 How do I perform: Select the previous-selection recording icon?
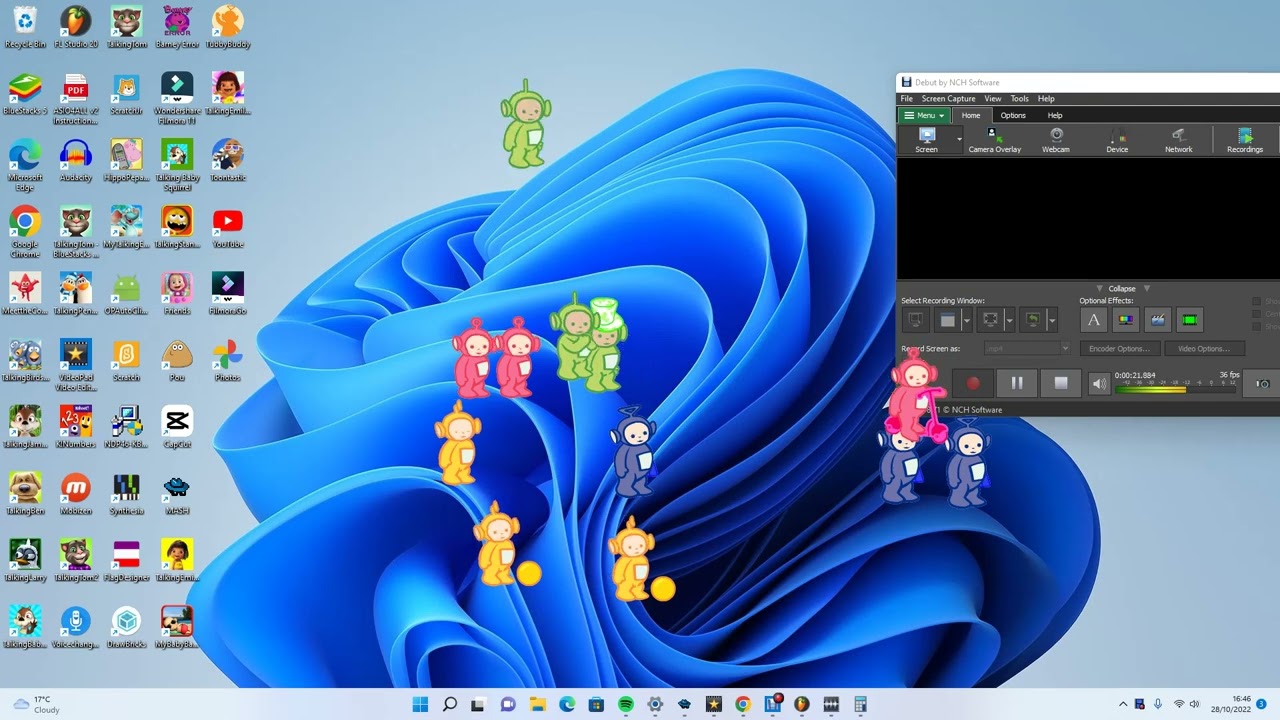[x=1033, y=320]
